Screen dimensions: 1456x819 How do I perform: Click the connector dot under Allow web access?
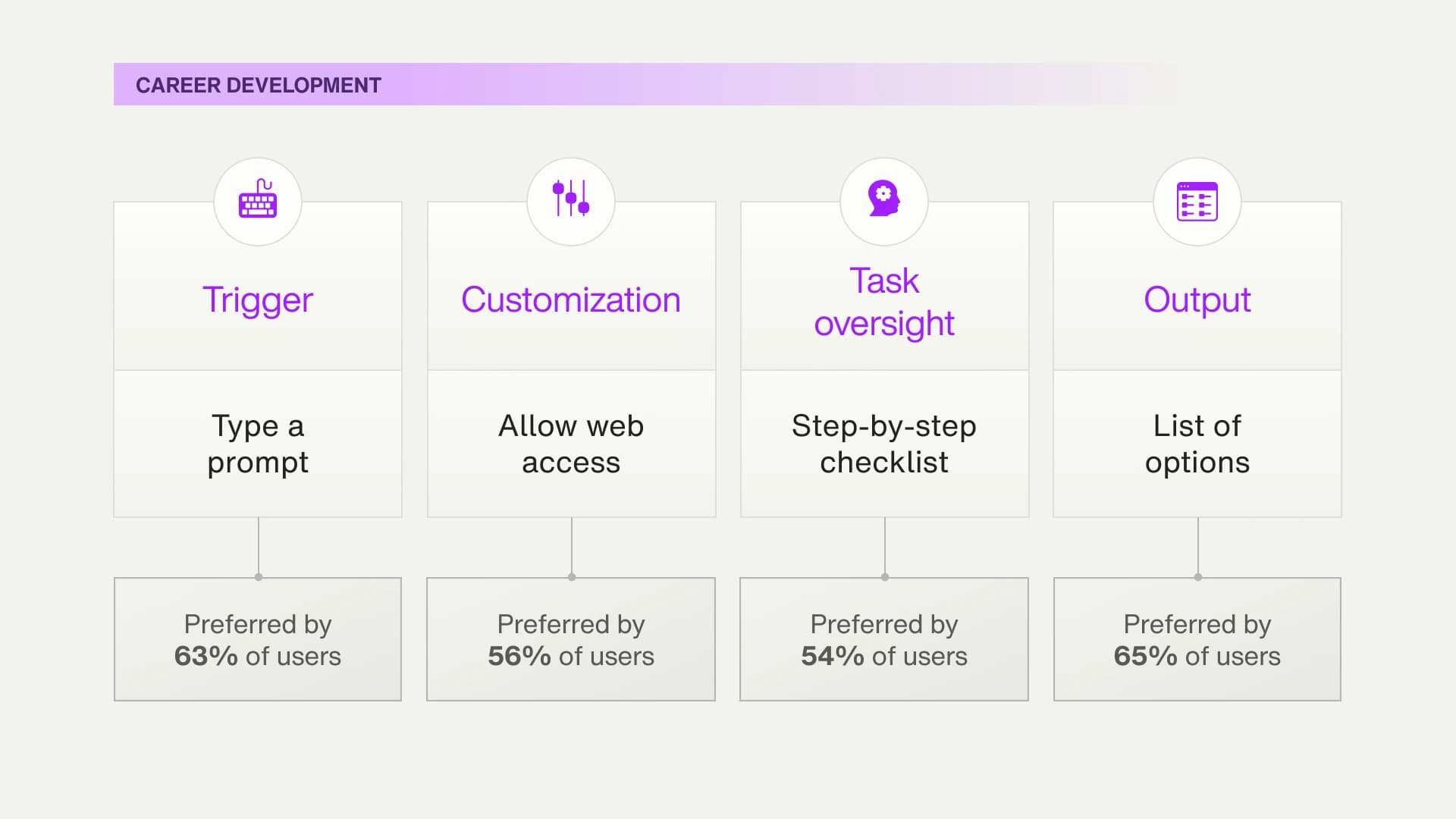point(572,577)
